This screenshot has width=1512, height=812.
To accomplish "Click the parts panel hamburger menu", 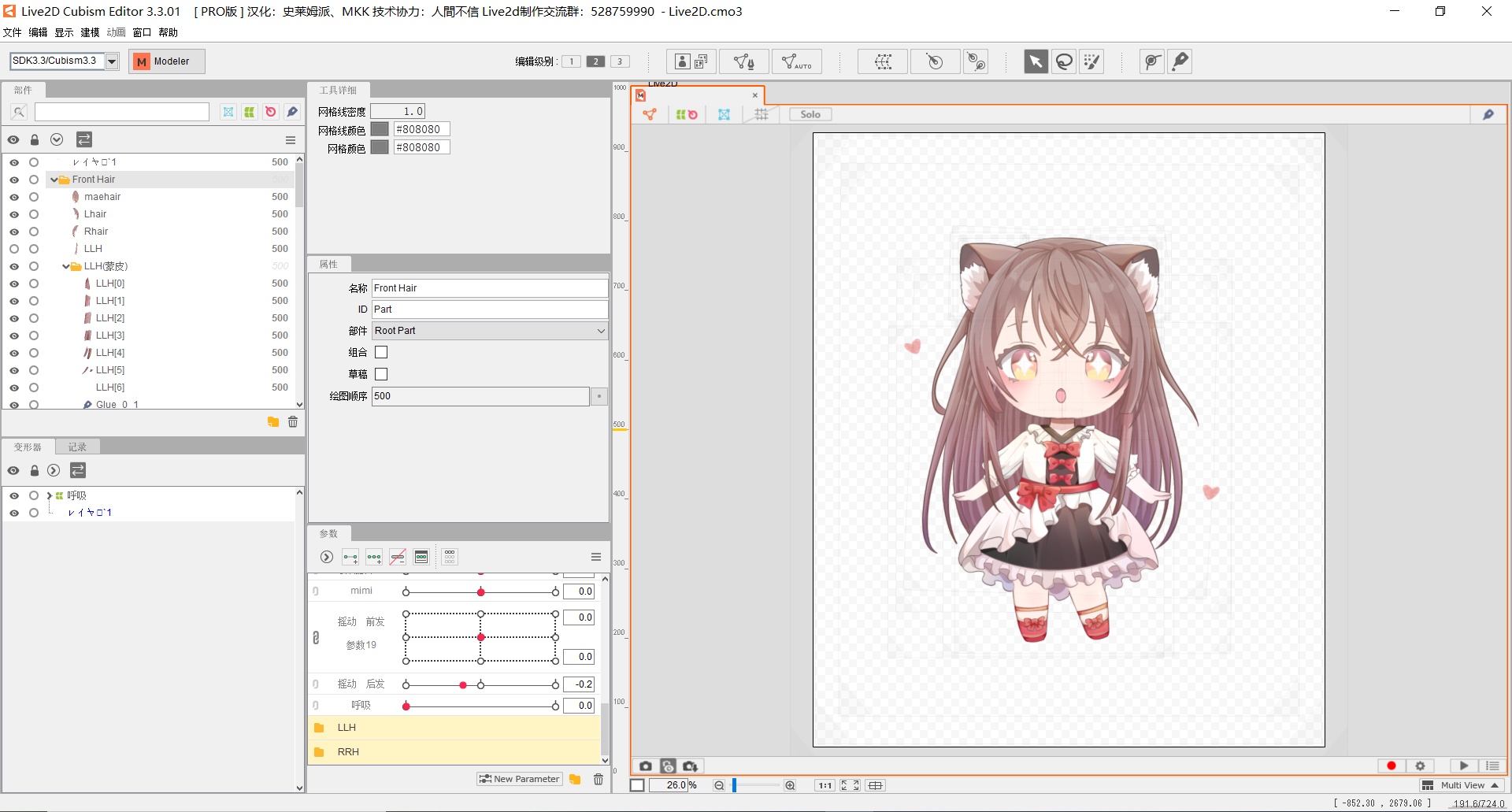I will click(291, 140).
